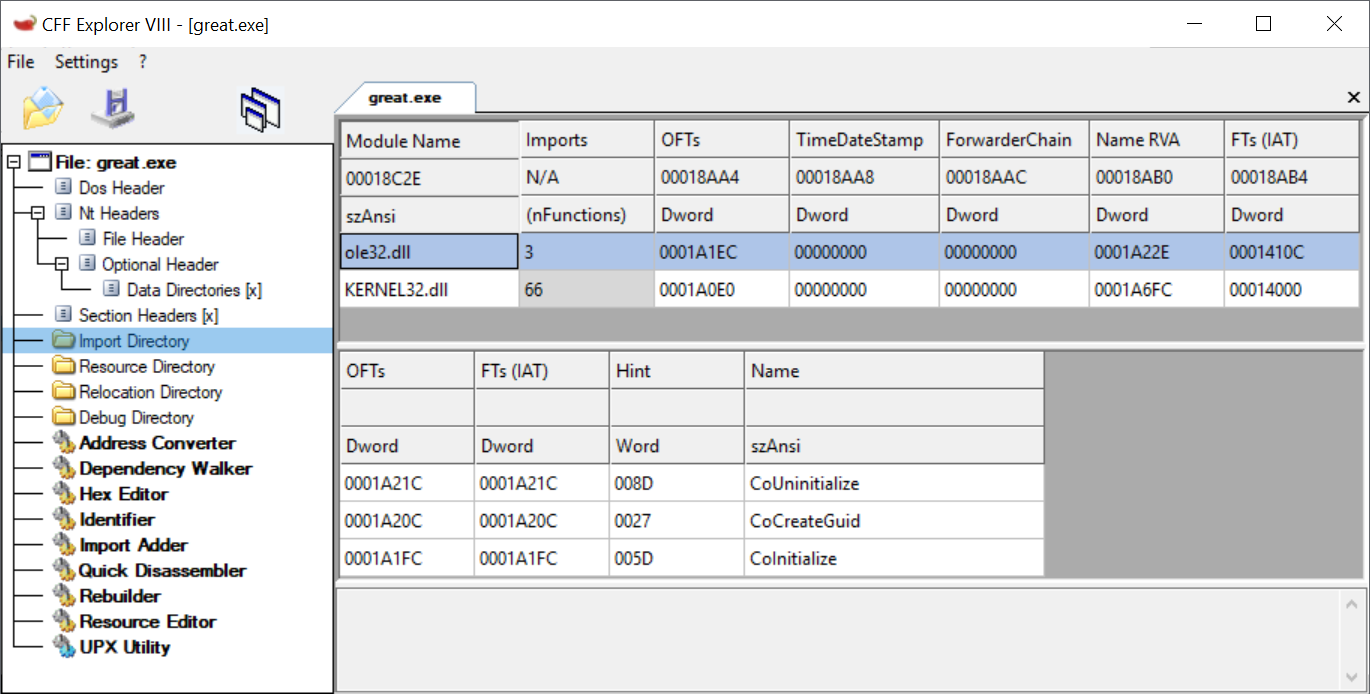Click the Import Adder tool icon
Screen dimensions: 1370x694
(x=64, y=545)
